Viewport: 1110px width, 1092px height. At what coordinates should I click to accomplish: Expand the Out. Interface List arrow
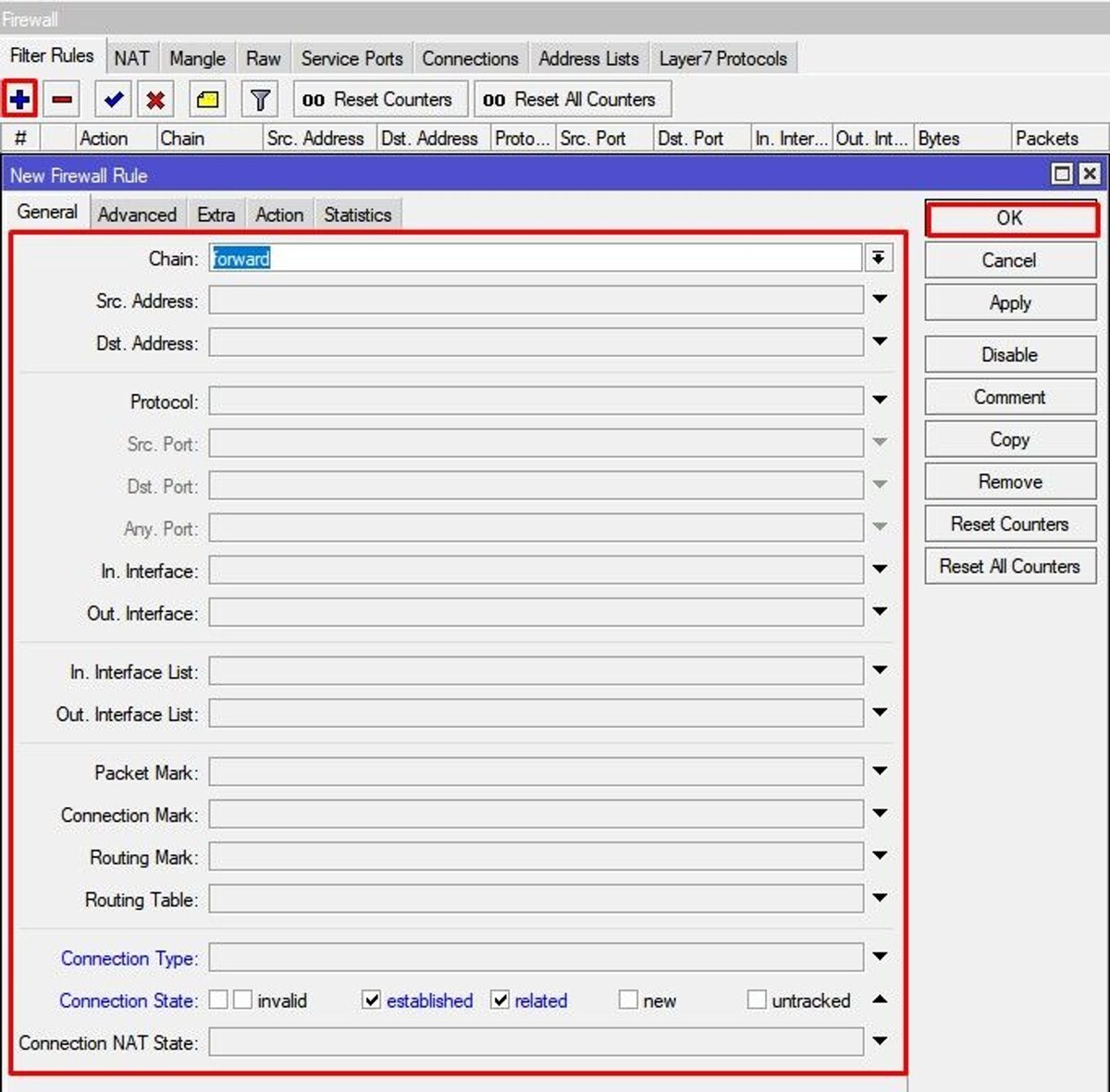[880, 712]
